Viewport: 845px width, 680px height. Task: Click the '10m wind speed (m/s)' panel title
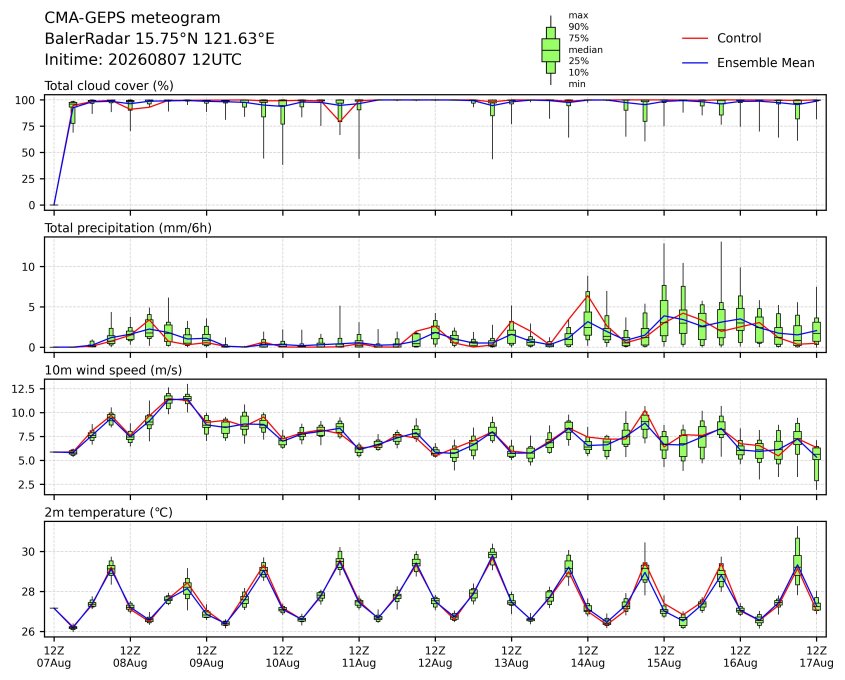point(113,370)
